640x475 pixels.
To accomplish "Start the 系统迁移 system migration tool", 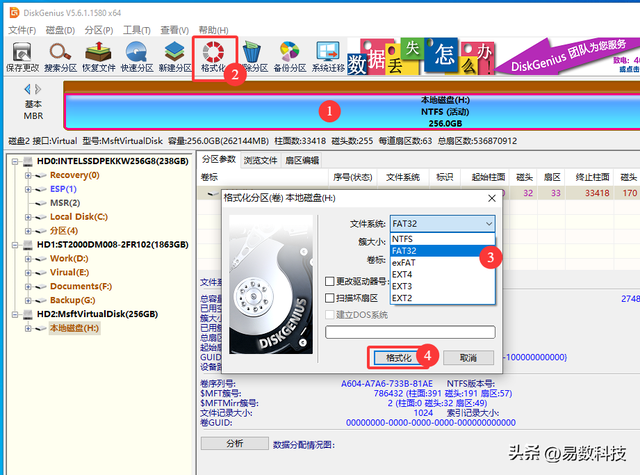I will click(328, 57).
